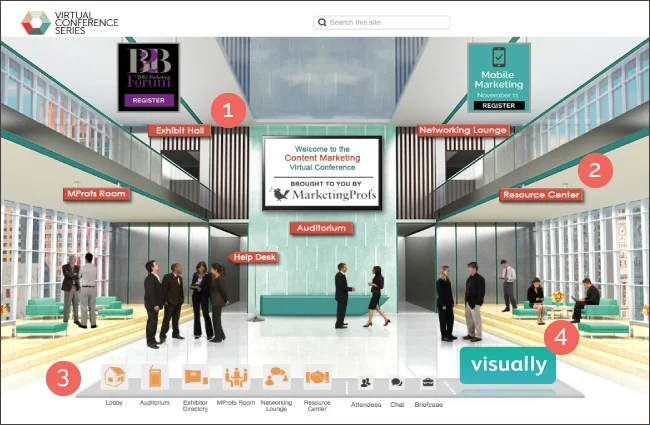Open the Chat bubble icon
This screenshot has width=650, height=425.
coord(397,382)
